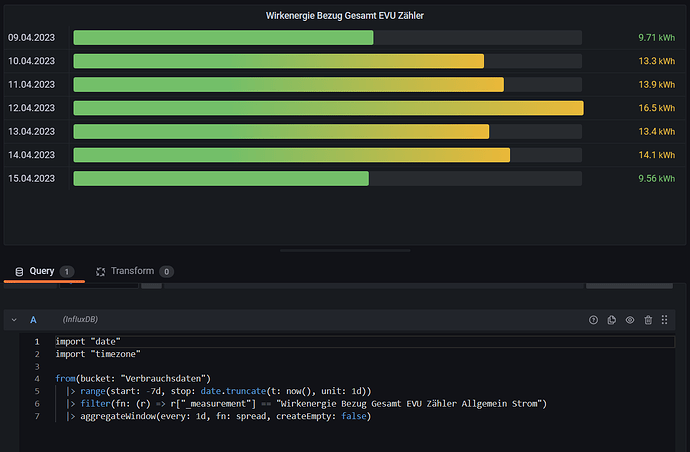Viewport: 690px width, 452px height.
Task: Click the panel title Wirkenergie Bezug Gesamt
Action: [x=345, y=16]
